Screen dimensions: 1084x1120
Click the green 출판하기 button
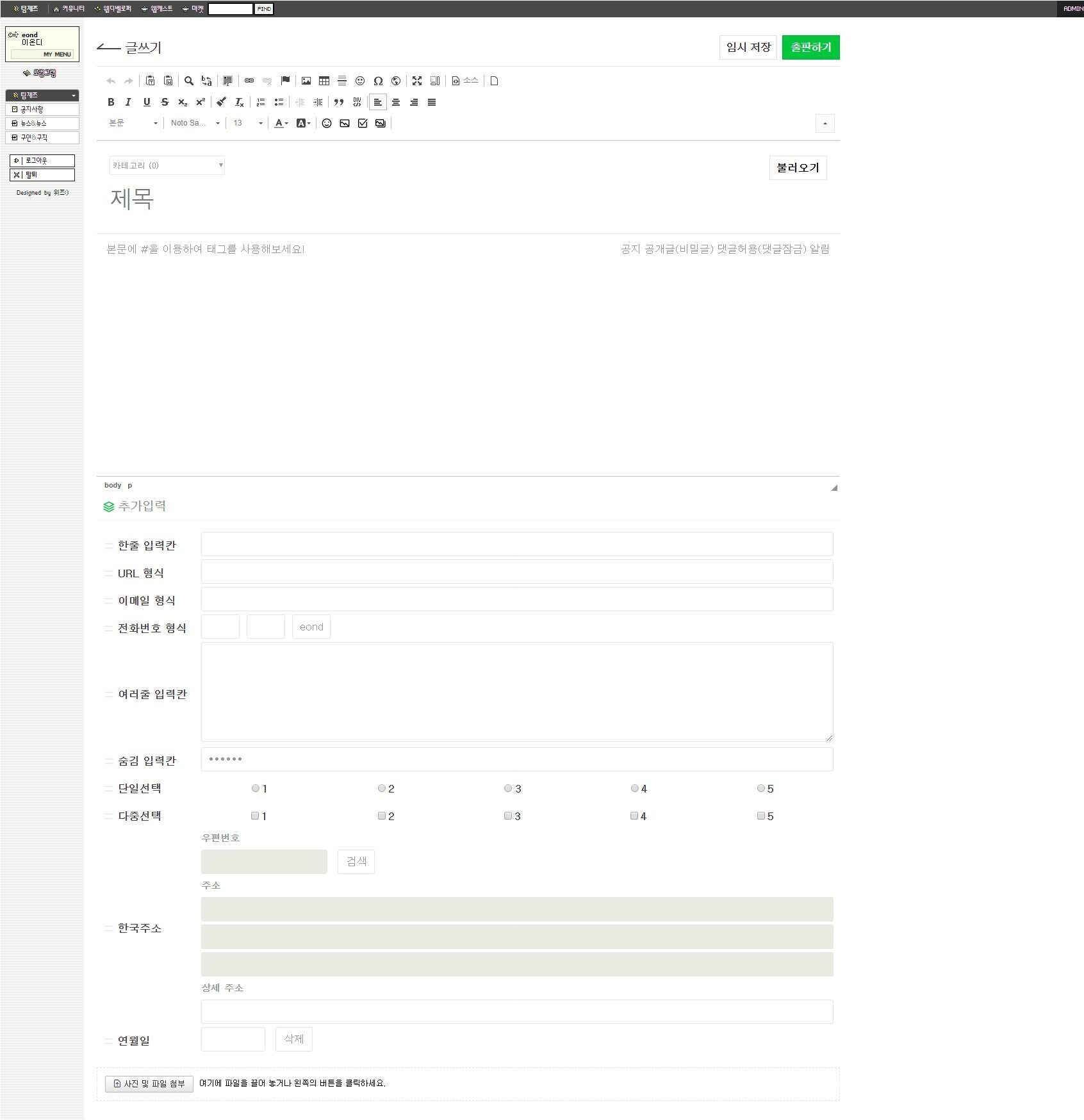[810, 47]
